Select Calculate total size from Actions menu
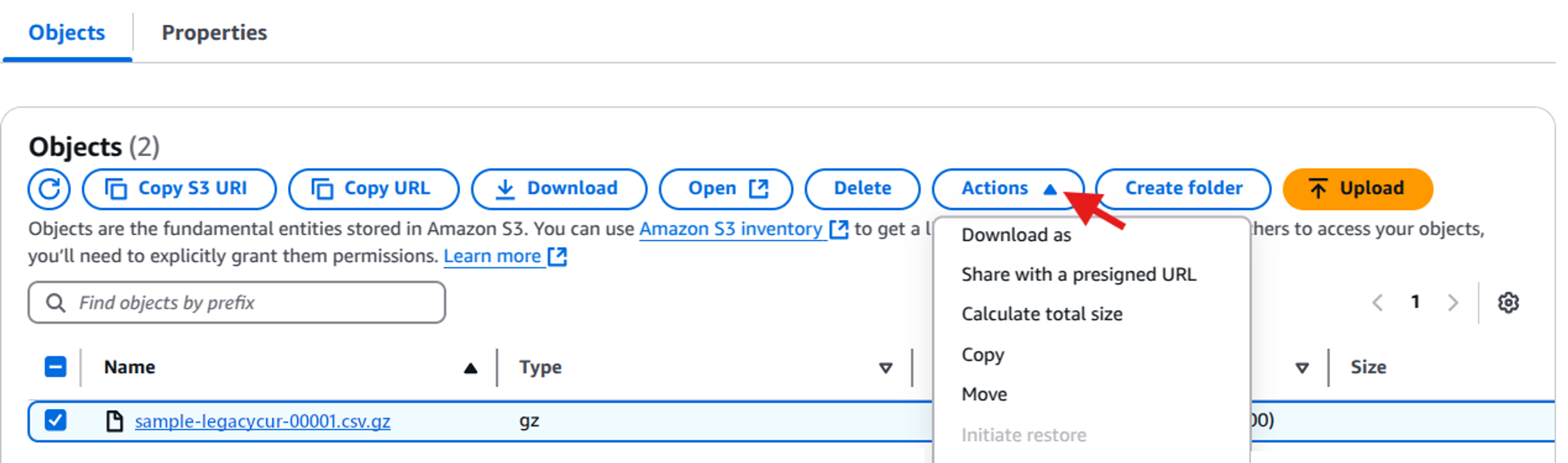Viewport: 1568px width, 463px height. (x=1042, y=314)
